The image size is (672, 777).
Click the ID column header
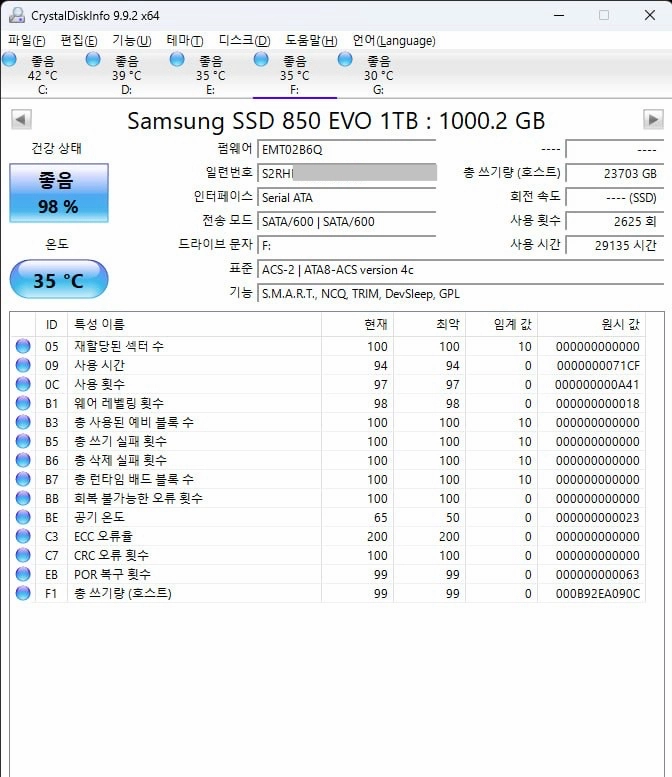(x=52, y=325)
